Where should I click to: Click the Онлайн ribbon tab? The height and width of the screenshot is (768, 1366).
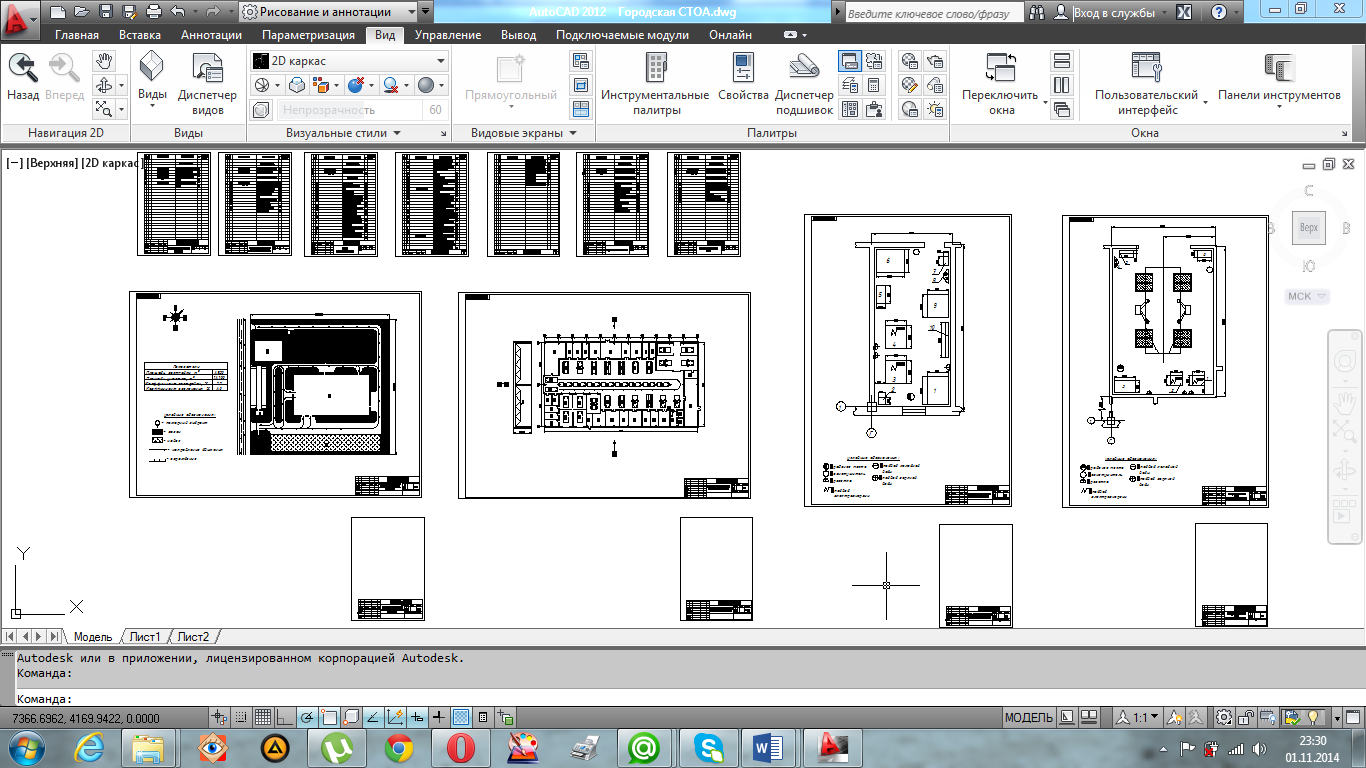point(731,35)
